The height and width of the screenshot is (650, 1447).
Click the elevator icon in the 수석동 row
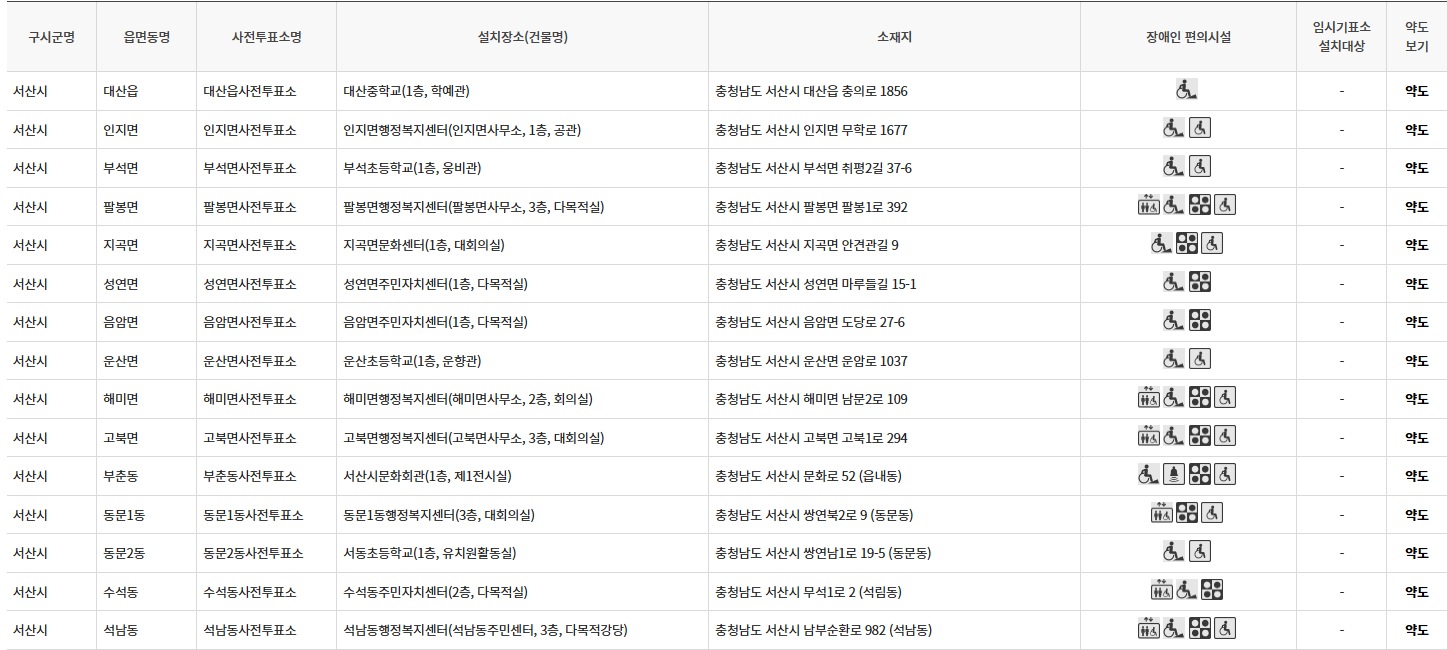1162,590
